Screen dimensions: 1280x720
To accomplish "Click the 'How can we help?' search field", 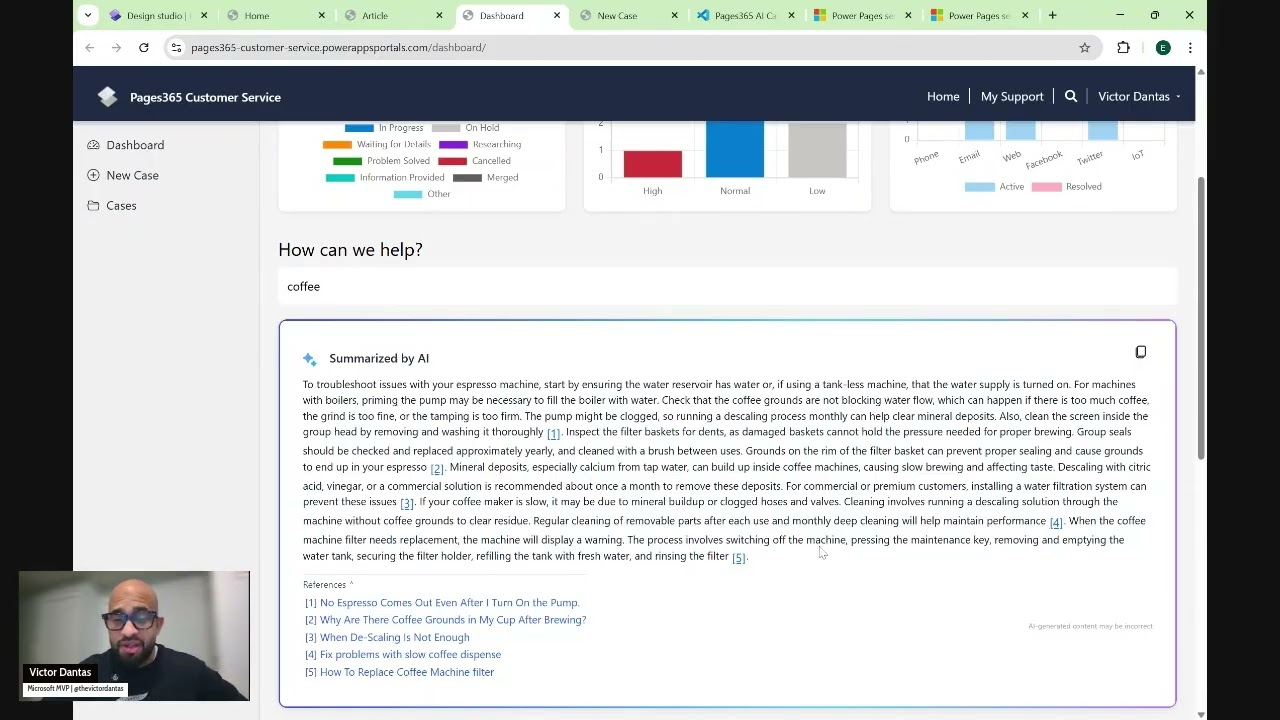I will coord(727,287).
